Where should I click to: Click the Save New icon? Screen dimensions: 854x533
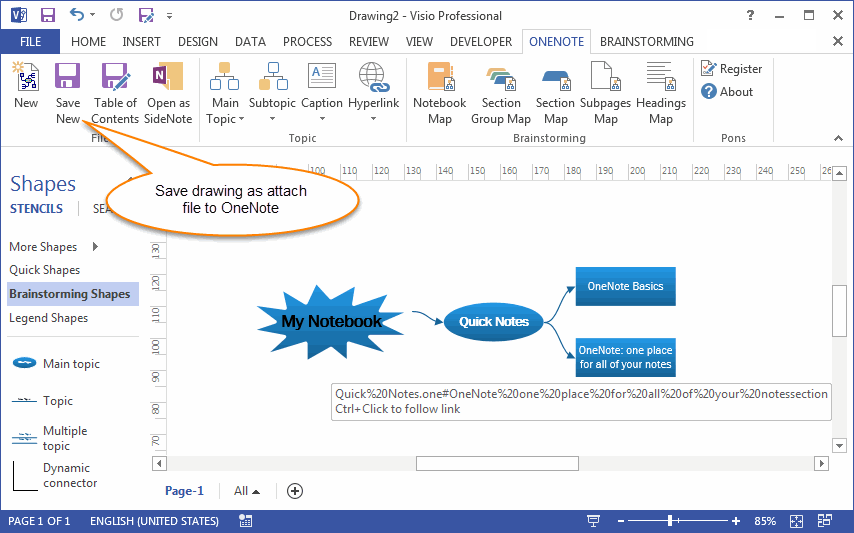coord(68,76)
